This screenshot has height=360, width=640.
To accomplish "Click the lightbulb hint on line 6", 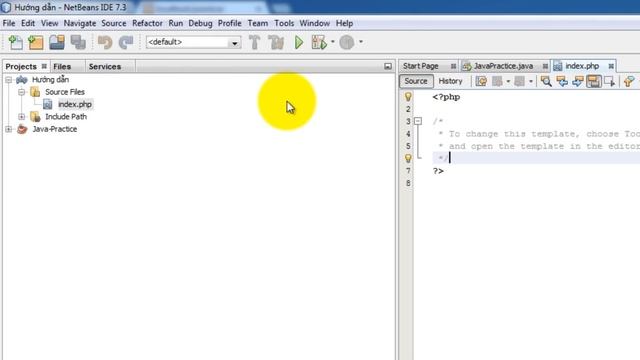I will pyautogui.click(x=408, y=158).
